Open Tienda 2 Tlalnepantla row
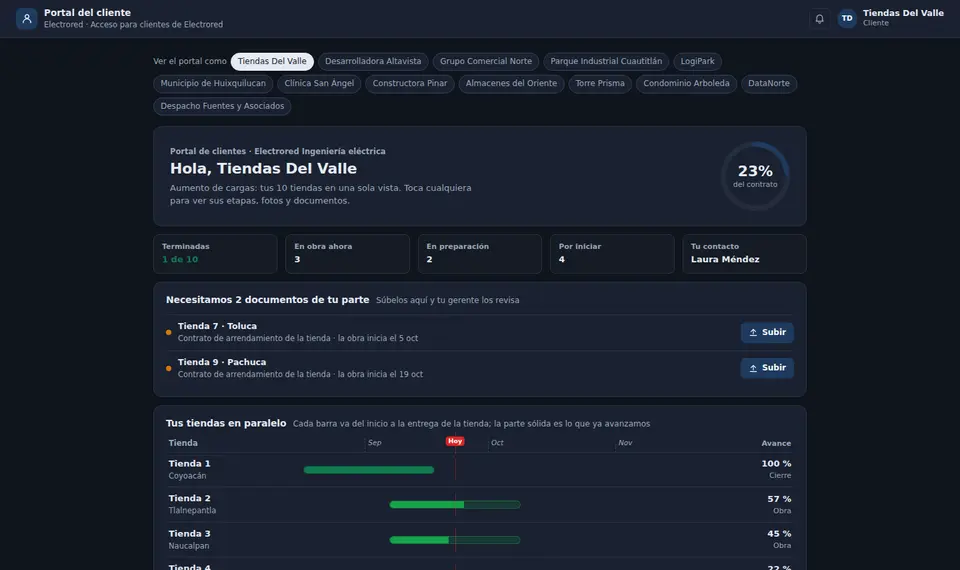This screenshot has height=570, width=960. click(479, 504)
